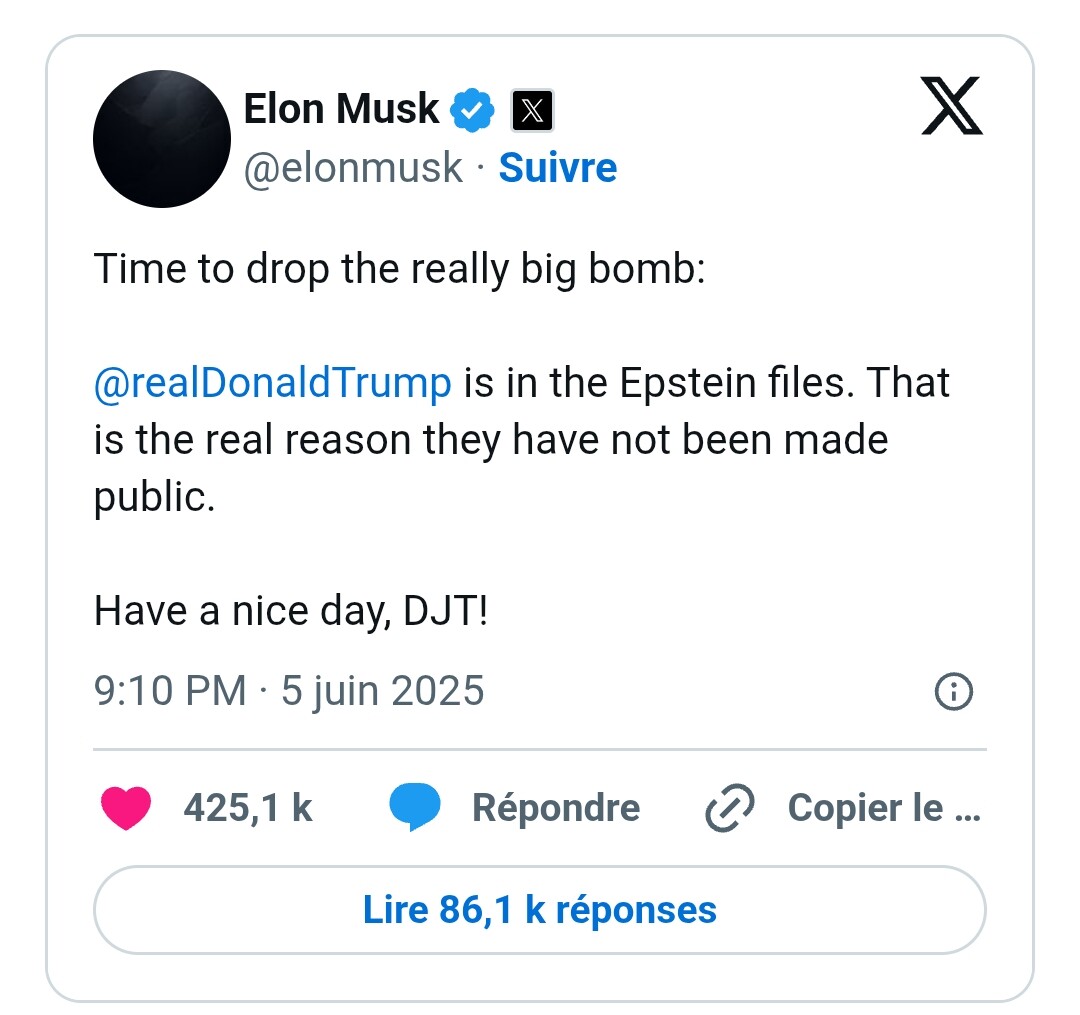
Task: Click the chain link icon
Action: click(x=730, y=808)
